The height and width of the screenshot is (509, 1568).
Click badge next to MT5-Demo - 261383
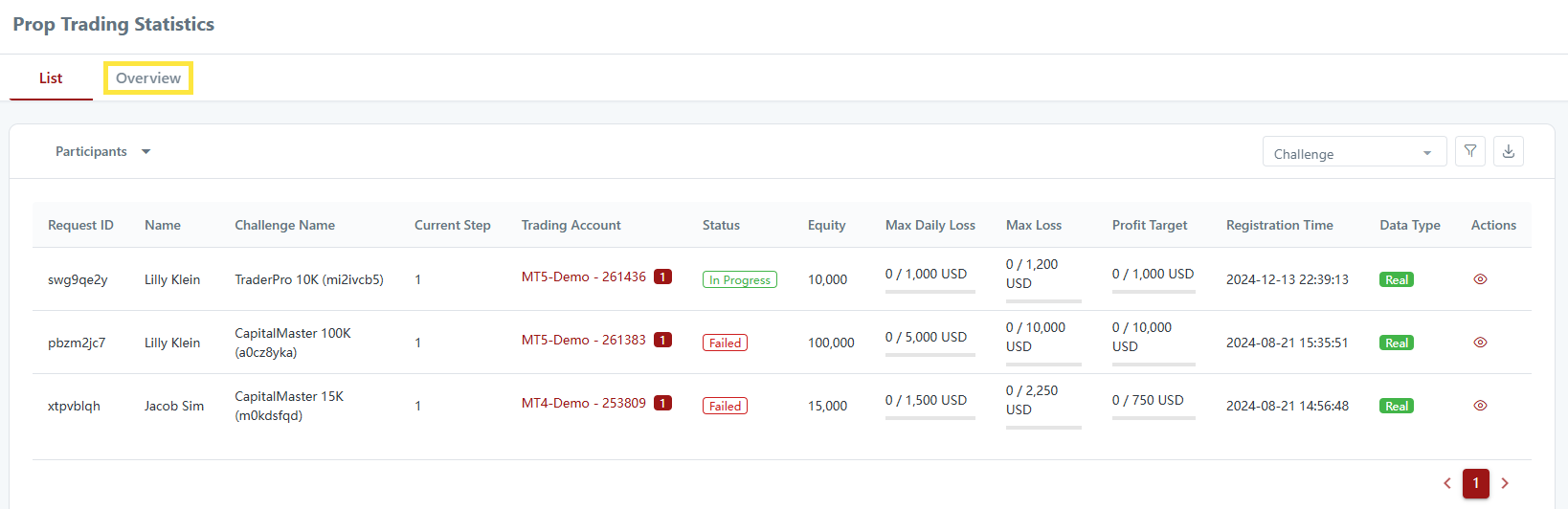tap(662, 340)
